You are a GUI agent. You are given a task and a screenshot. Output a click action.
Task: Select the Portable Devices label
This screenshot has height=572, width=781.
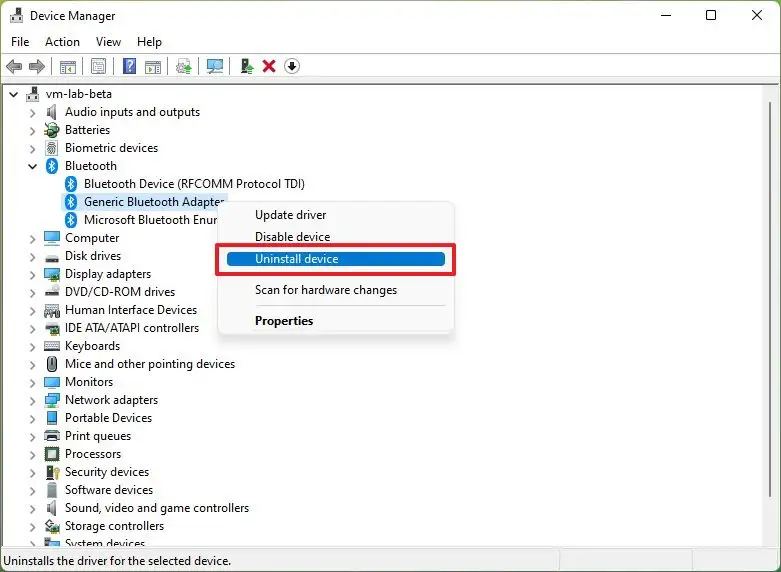coord(109,418)
